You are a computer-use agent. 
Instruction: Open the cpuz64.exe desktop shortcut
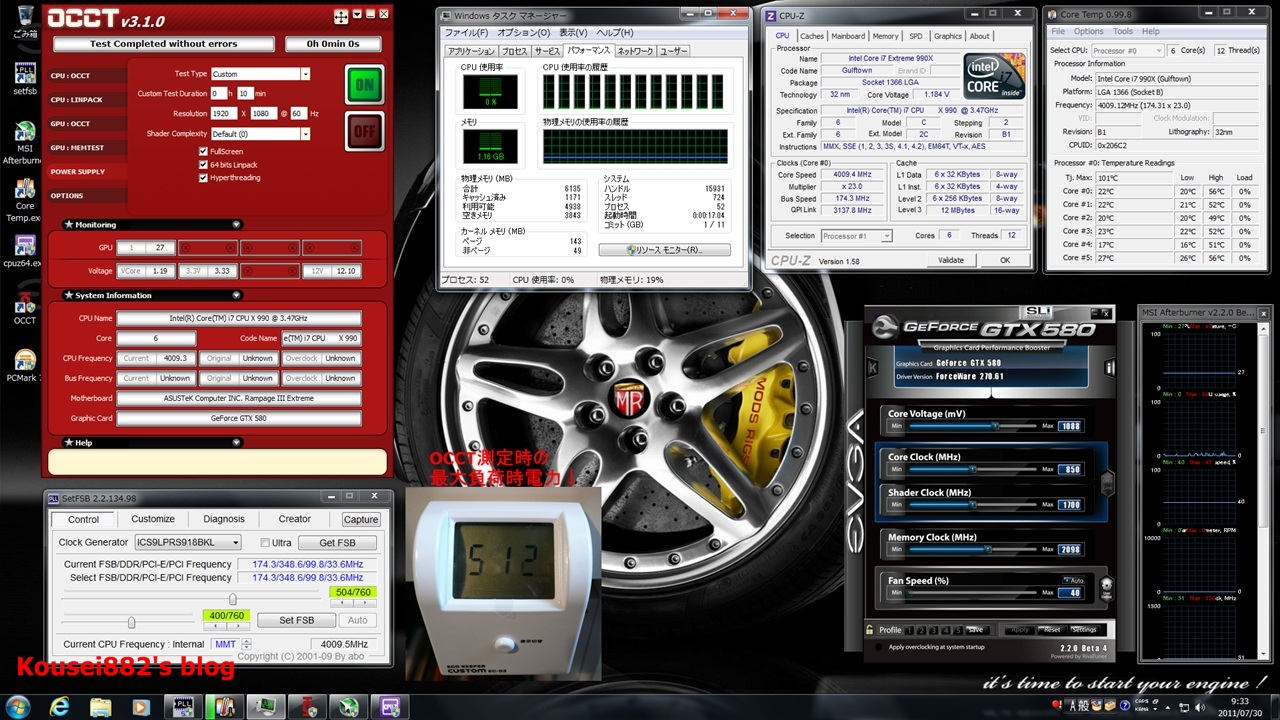point(25,252)
